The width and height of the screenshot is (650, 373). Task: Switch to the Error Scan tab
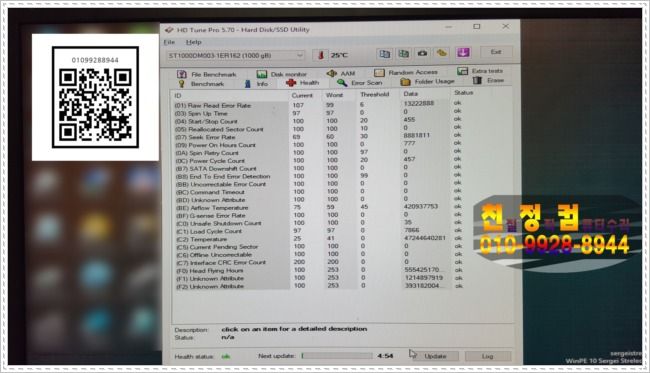pyautogui.click(x=360, y=83)
